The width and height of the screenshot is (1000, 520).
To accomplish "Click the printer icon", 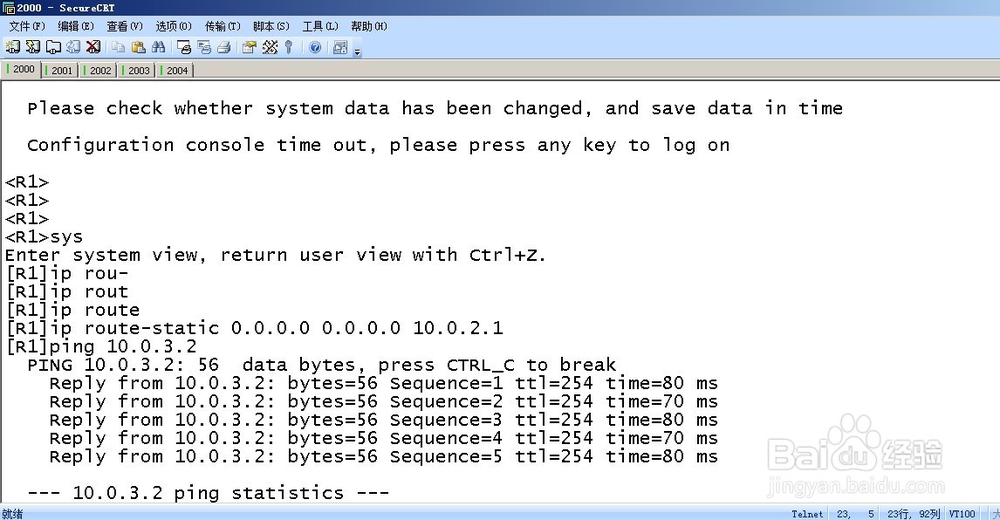I will 223,47.
